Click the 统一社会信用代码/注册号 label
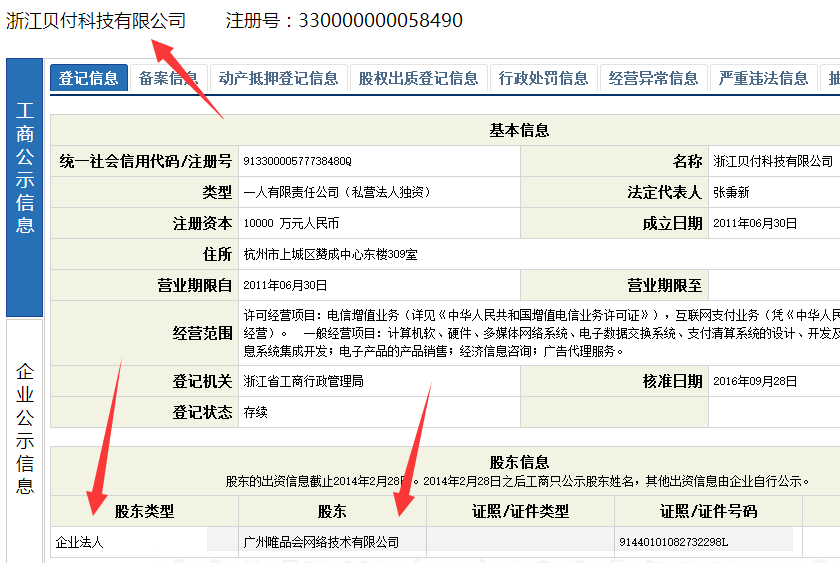 pos(146,161)
